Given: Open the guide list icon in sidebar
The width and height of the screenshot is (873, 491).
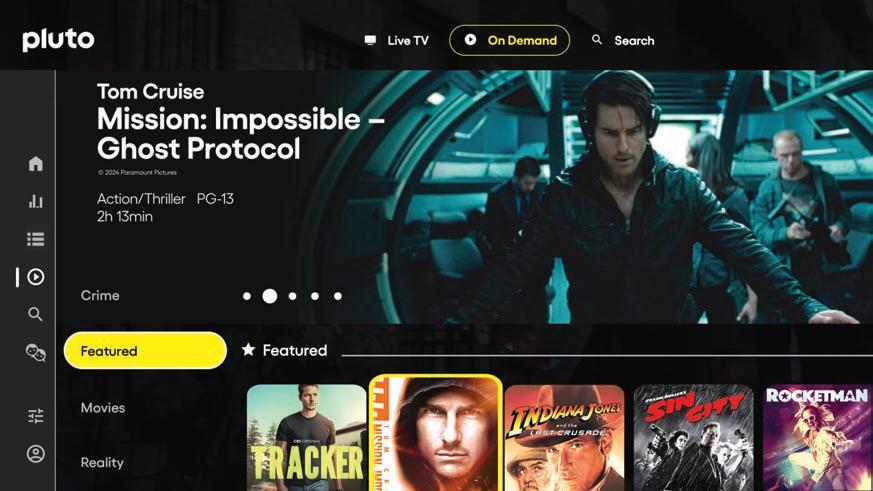Looking at the screenshot, I should pyautogui.click(x=36, y=239).
